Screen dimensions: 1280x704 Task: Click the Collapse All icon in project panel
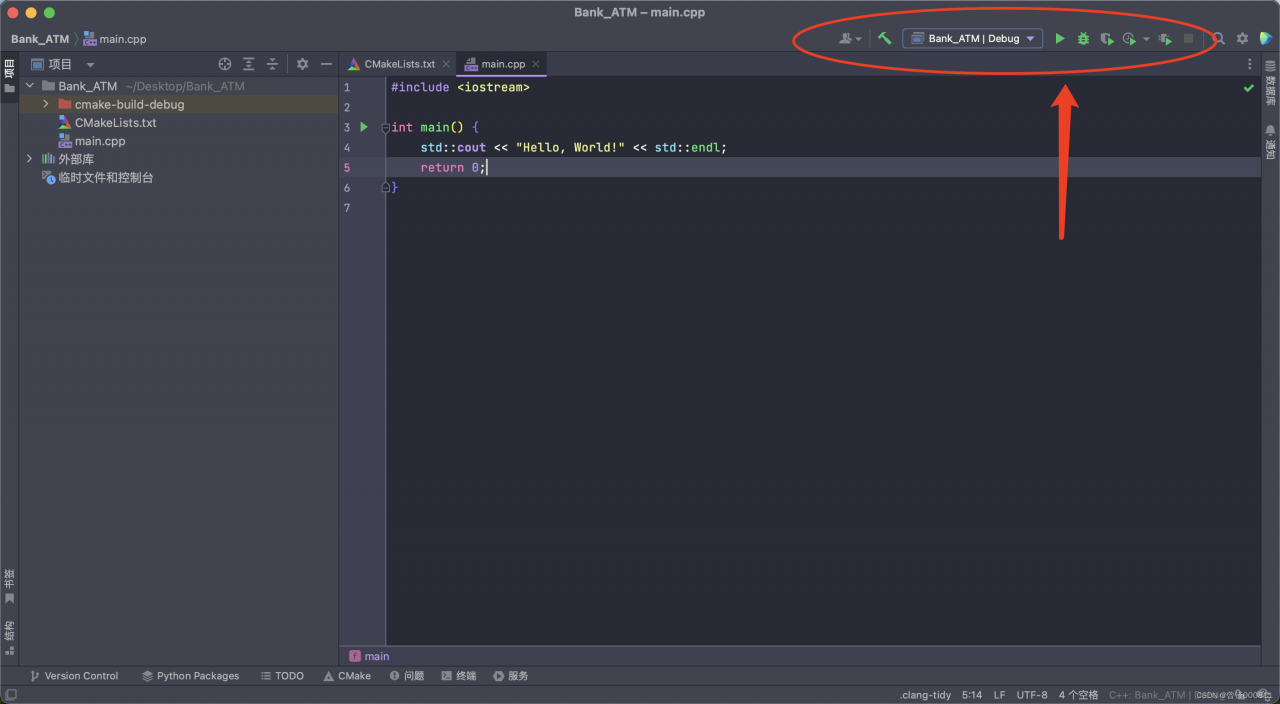272,64
